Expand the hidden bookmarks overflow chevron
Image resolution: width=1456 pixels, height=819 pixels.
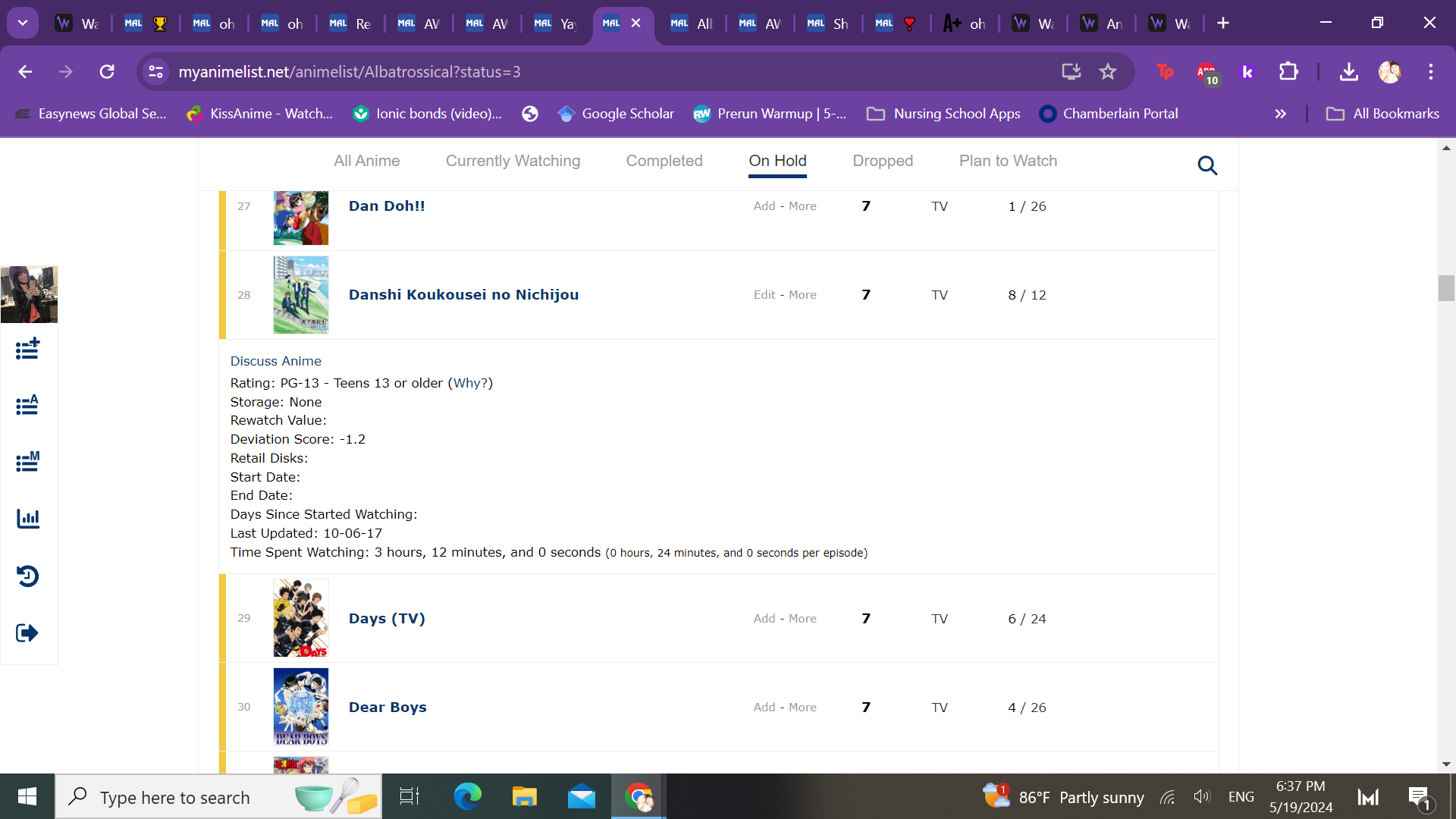coord(1281,114)
